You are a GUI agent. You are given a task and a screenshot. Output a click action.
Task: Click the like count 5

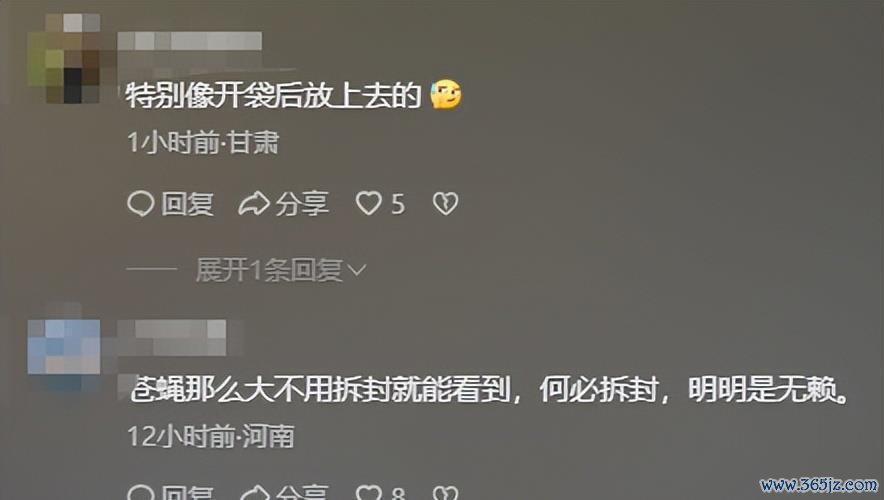pos(398,204)
